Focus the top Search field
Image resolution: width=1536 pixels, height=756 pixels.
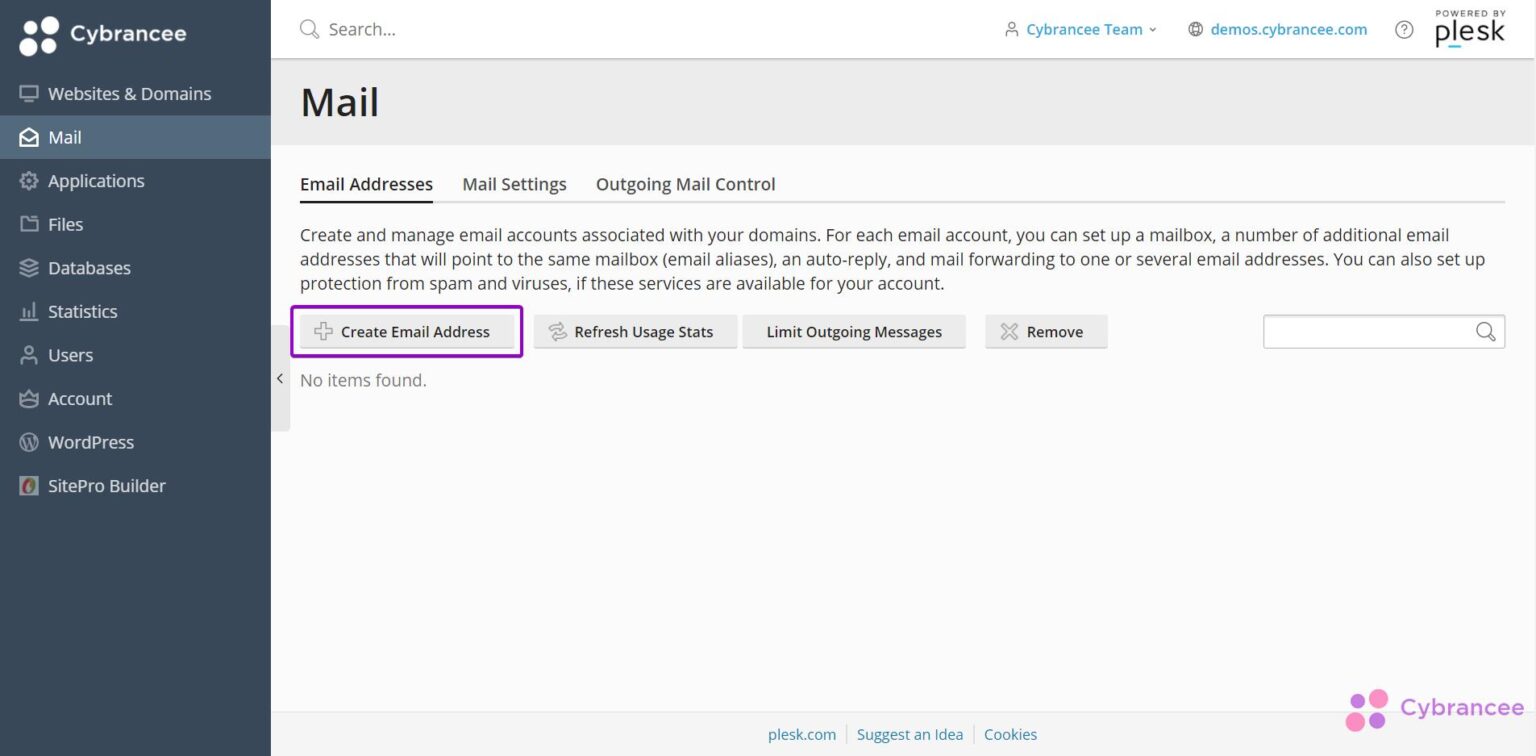pos(640,30)
